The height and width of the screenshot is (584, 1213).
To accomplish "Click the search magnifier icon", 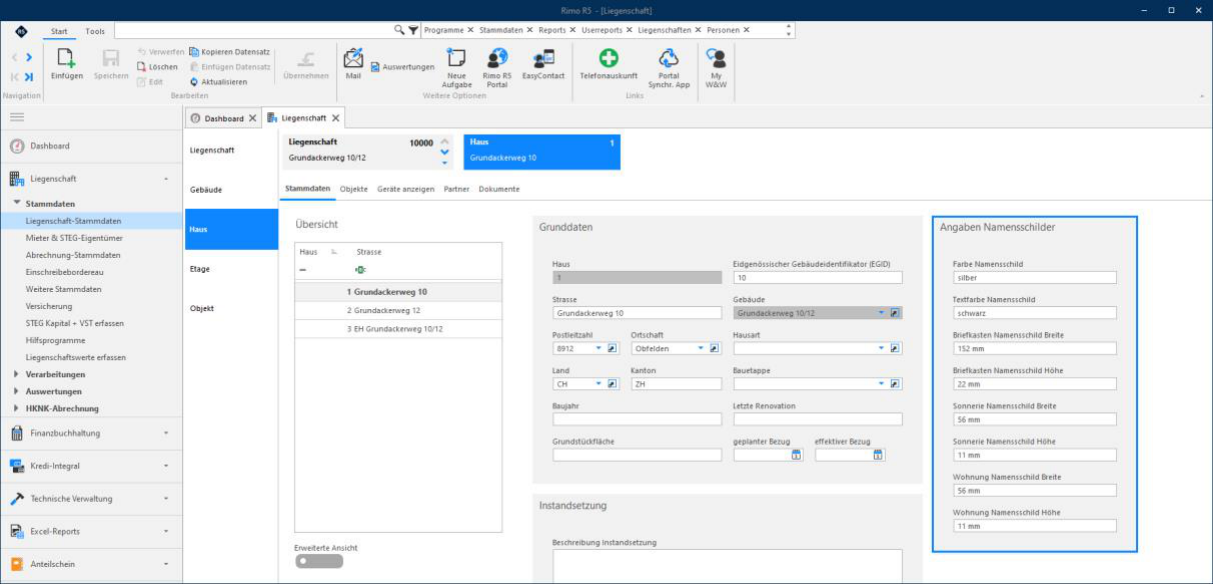I will (x=399, y=30).
